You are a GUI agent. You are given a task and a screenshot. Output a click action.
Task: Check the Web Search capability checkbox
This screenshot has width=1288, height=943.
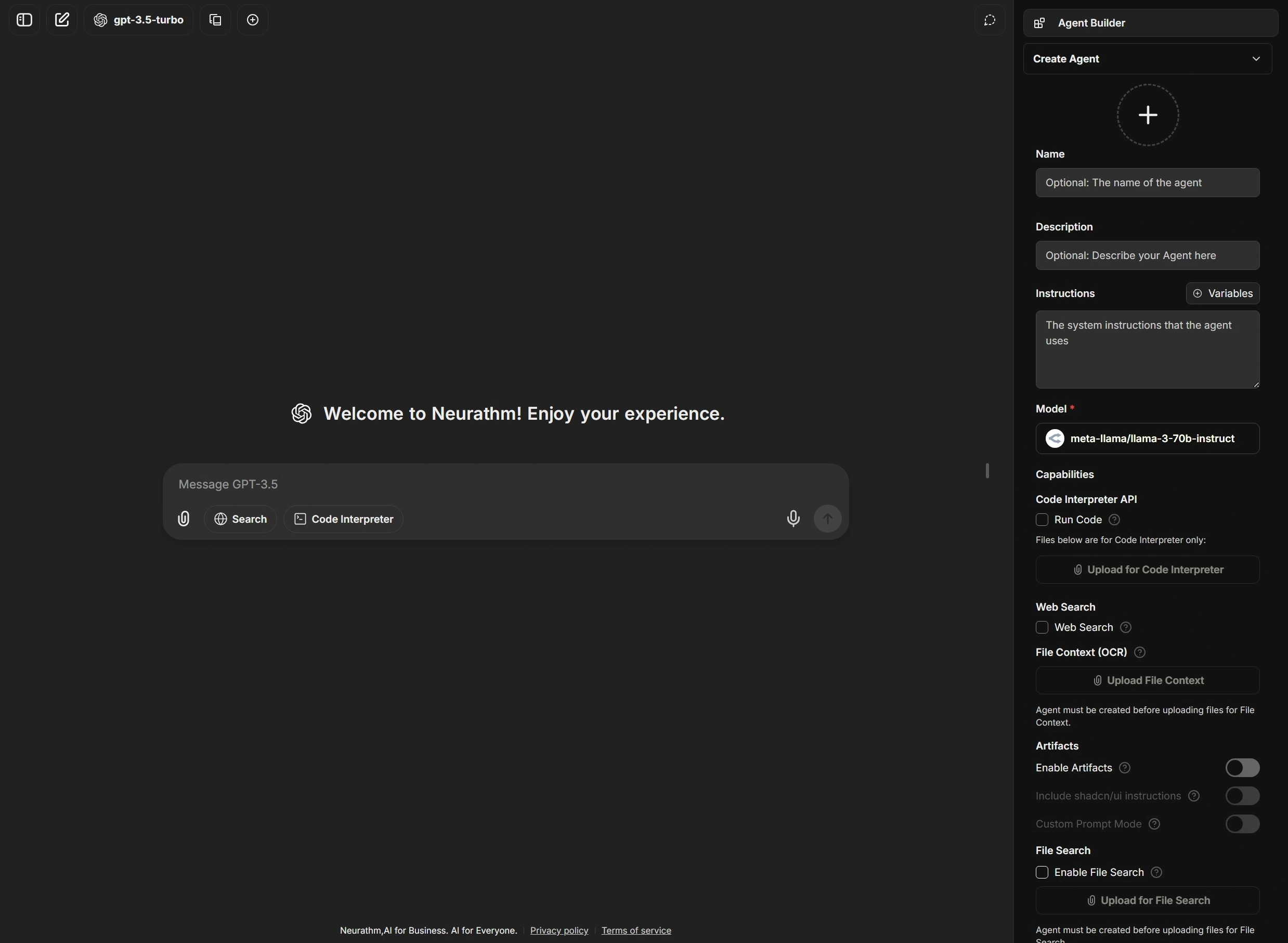coord(1042,627)
